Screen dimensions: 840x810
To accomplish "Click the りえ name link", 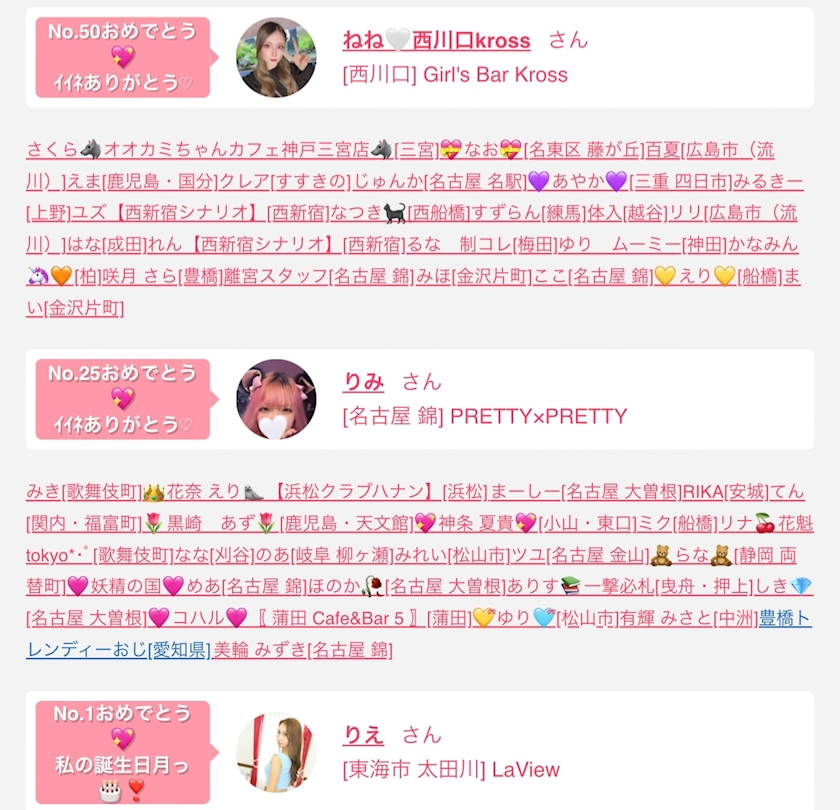I will click(364, 735).
